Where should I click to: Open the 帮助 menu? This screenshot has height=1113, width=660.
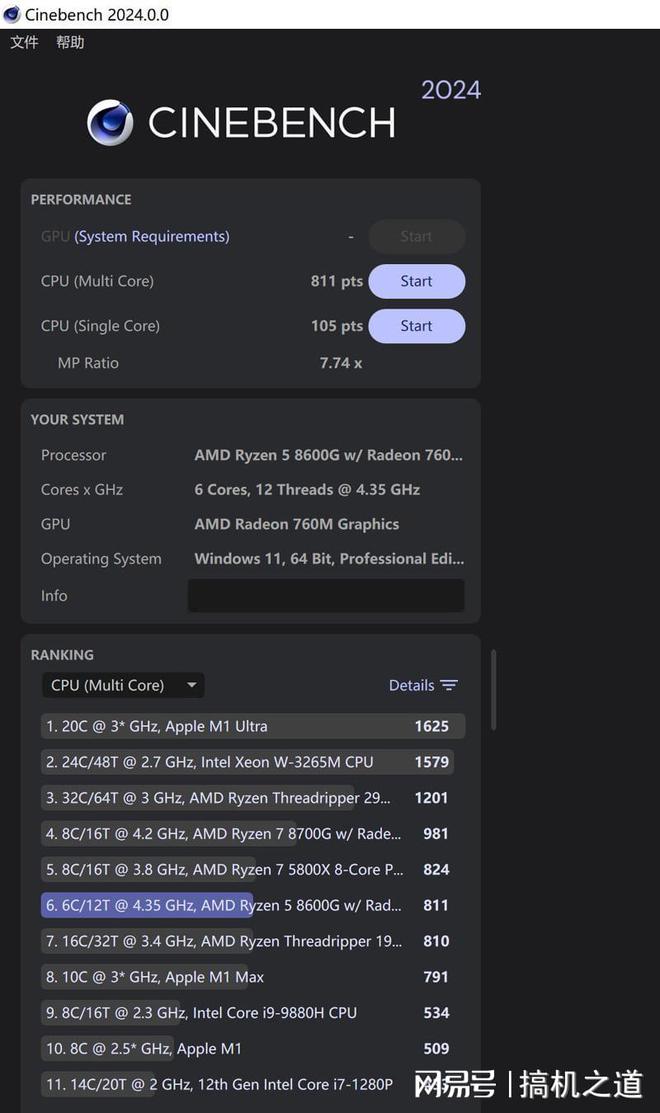coord(70,42)
